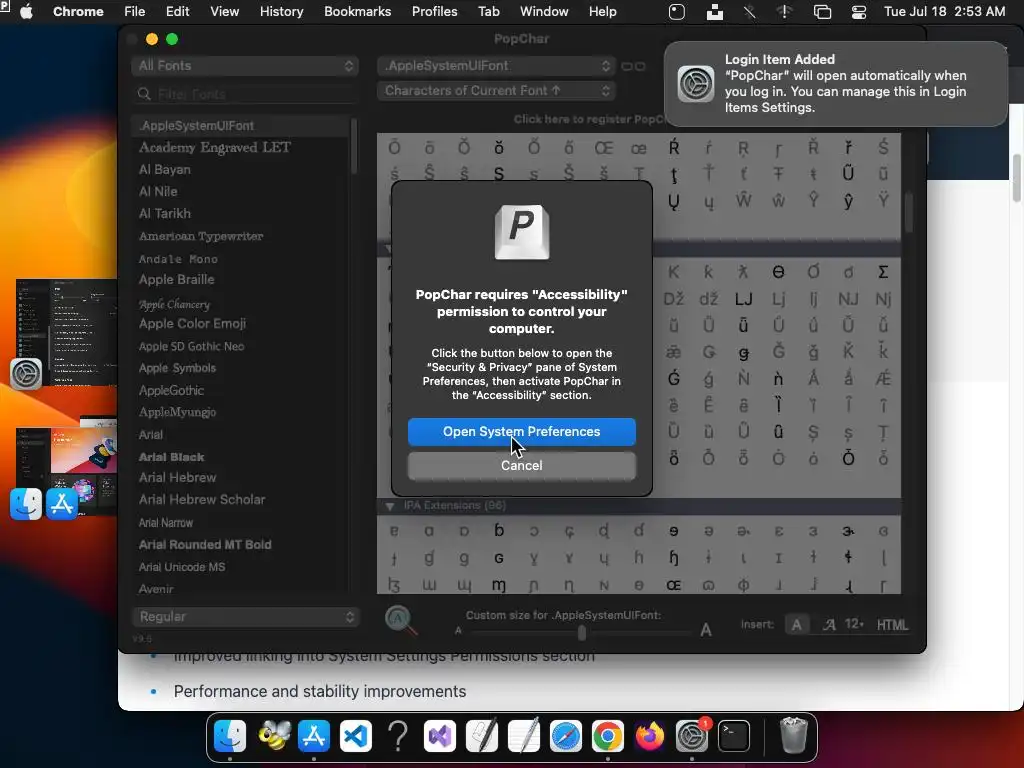Click the Œ character in IPA Extensions
The width and height of the screenshot is (1024, 768).
[x=673, y=586]
